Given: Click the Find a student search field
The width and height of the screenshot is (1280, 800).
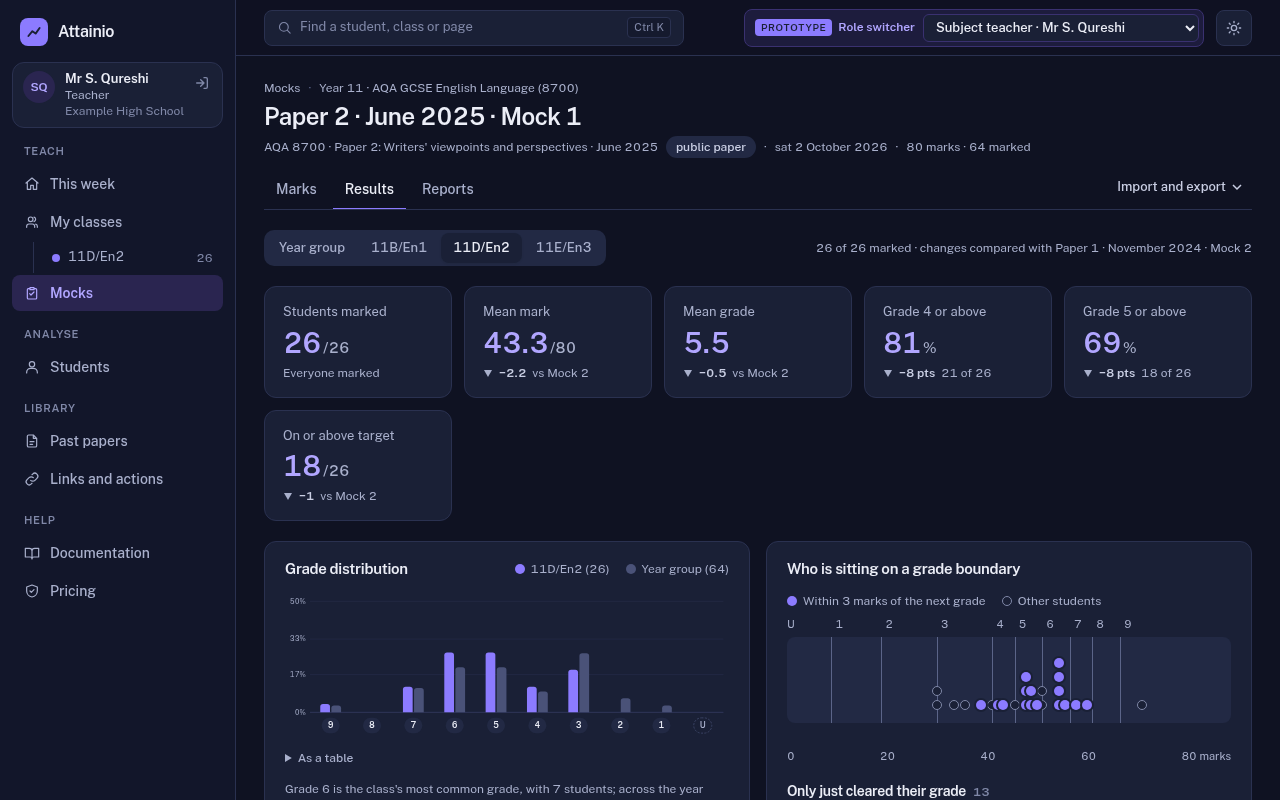Looking at the screenshot, I should [x=474, y=28].
